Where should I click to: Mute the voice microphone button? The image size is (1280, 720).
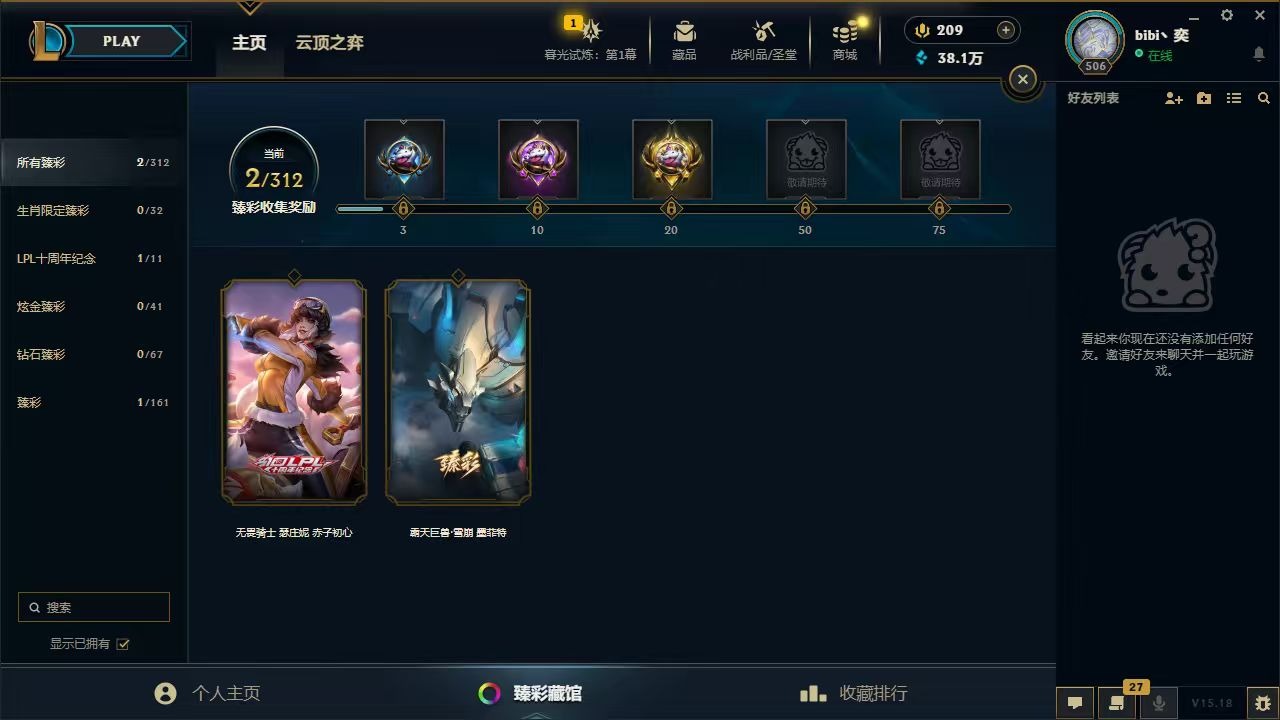coord(1159,703)
